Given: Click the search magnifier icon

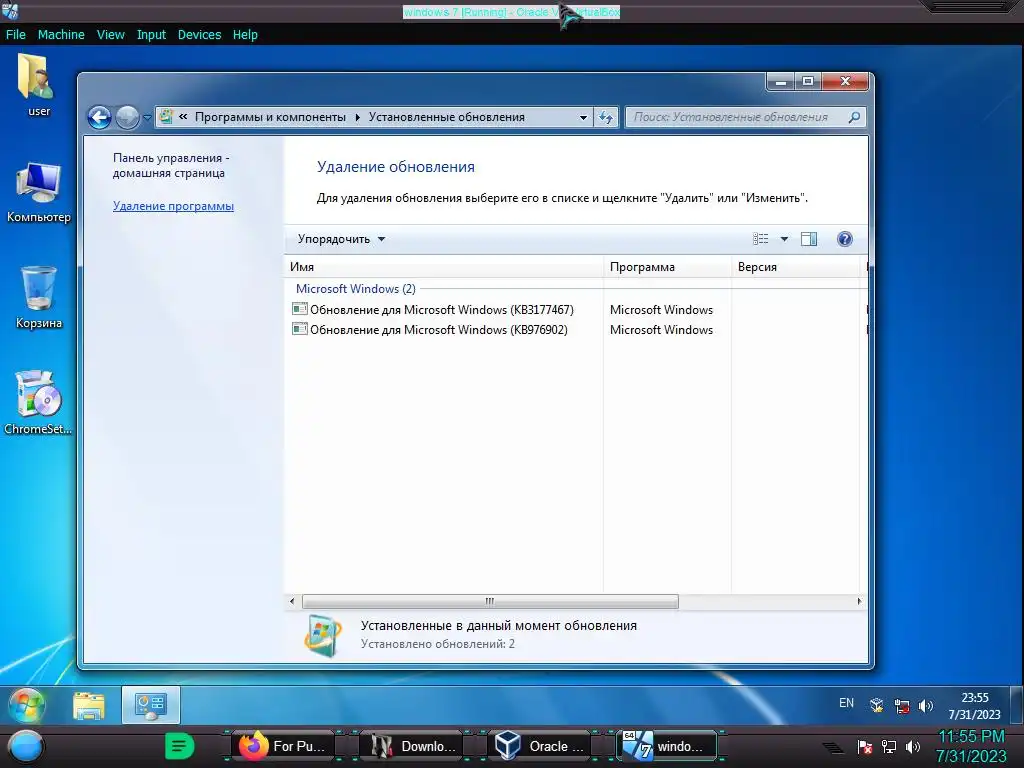Looking at the screenshot, I should click(x=854, y=117).
